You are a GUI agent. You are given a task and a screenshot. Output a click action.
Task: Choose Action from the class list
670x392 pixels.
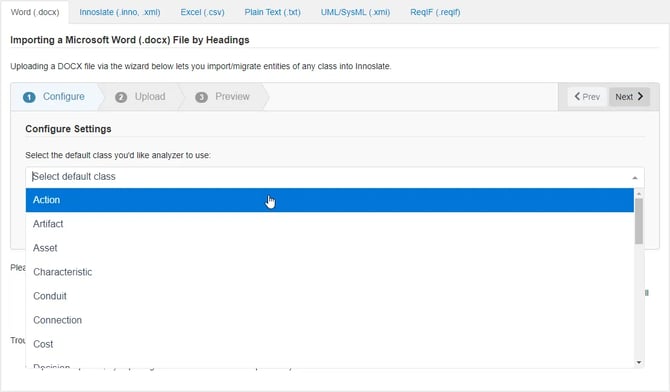point(329,200)
